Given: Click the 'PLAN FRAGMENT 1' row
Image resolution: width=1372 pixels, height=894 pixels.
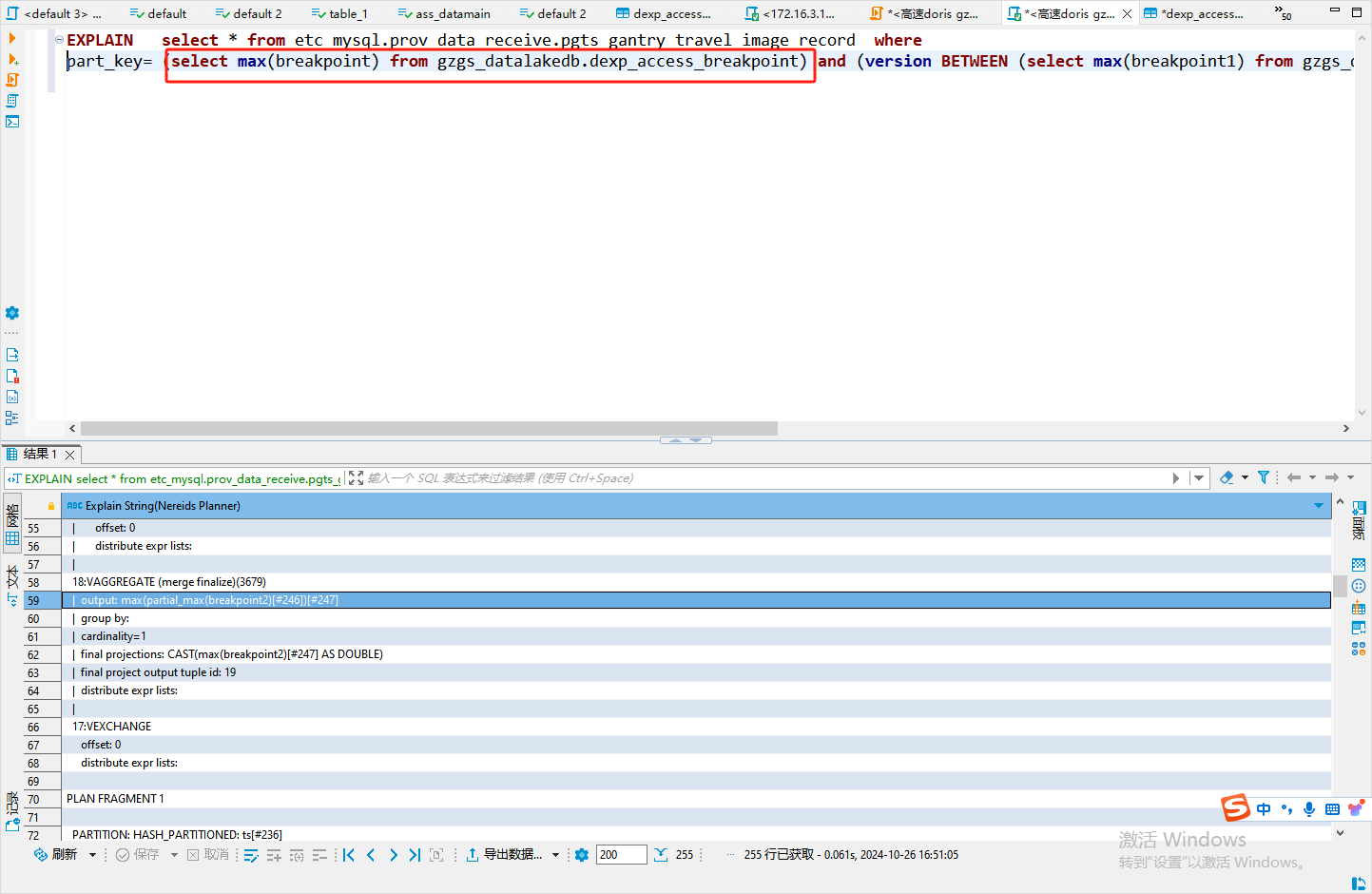Looking at the screenshot, I should [x=696, y=799].
